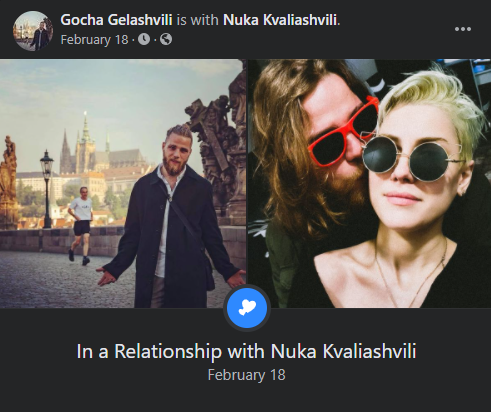The width and height of the screenshot is (491, 412).
Task: Open Gocha Gelashvili's profile name link
Action: tap(116, 20)
